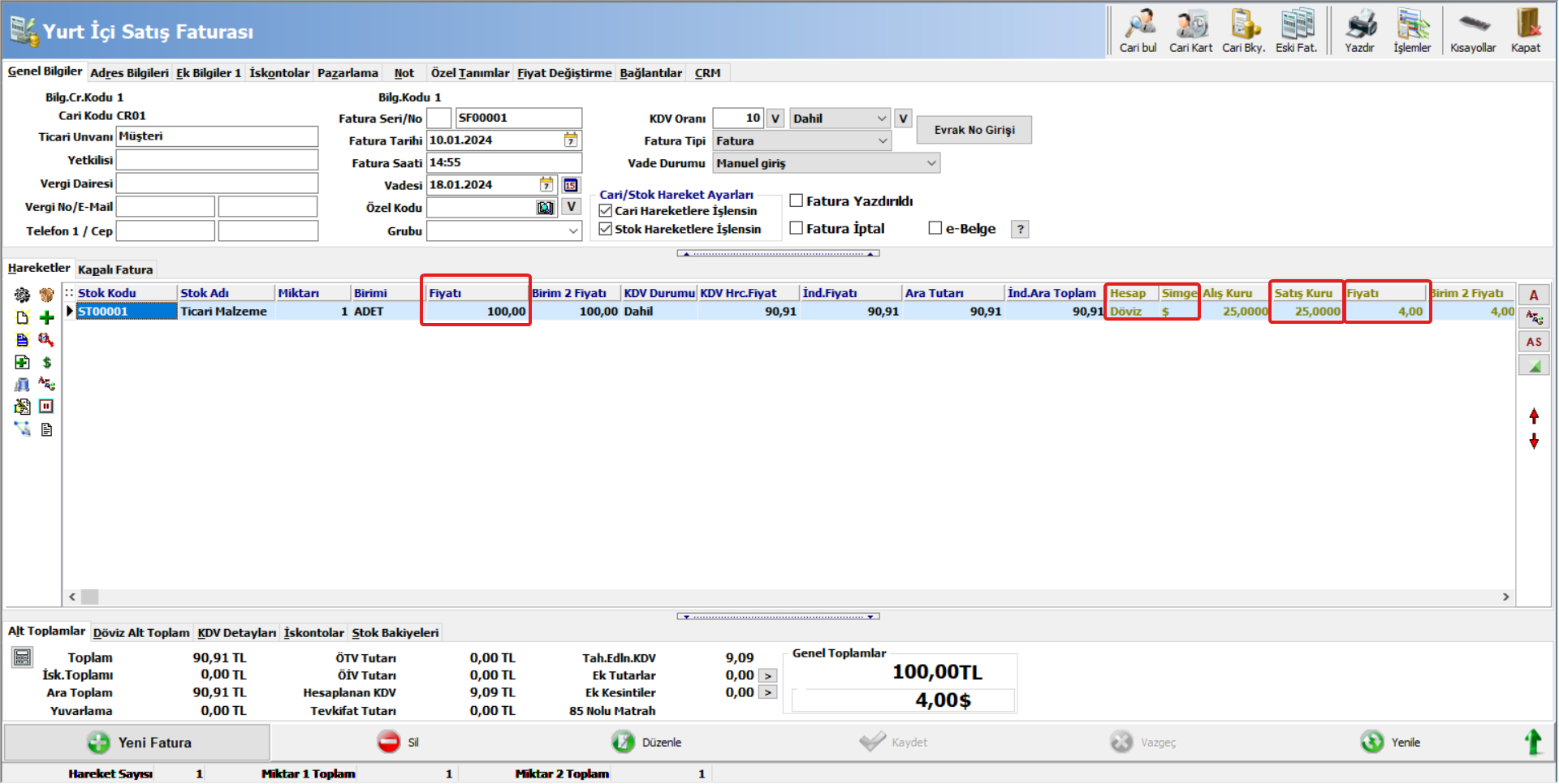This screenshot has height=784, width=1559.
Task: Click the document with green plus icon
Action: click(x=22, y=362)
